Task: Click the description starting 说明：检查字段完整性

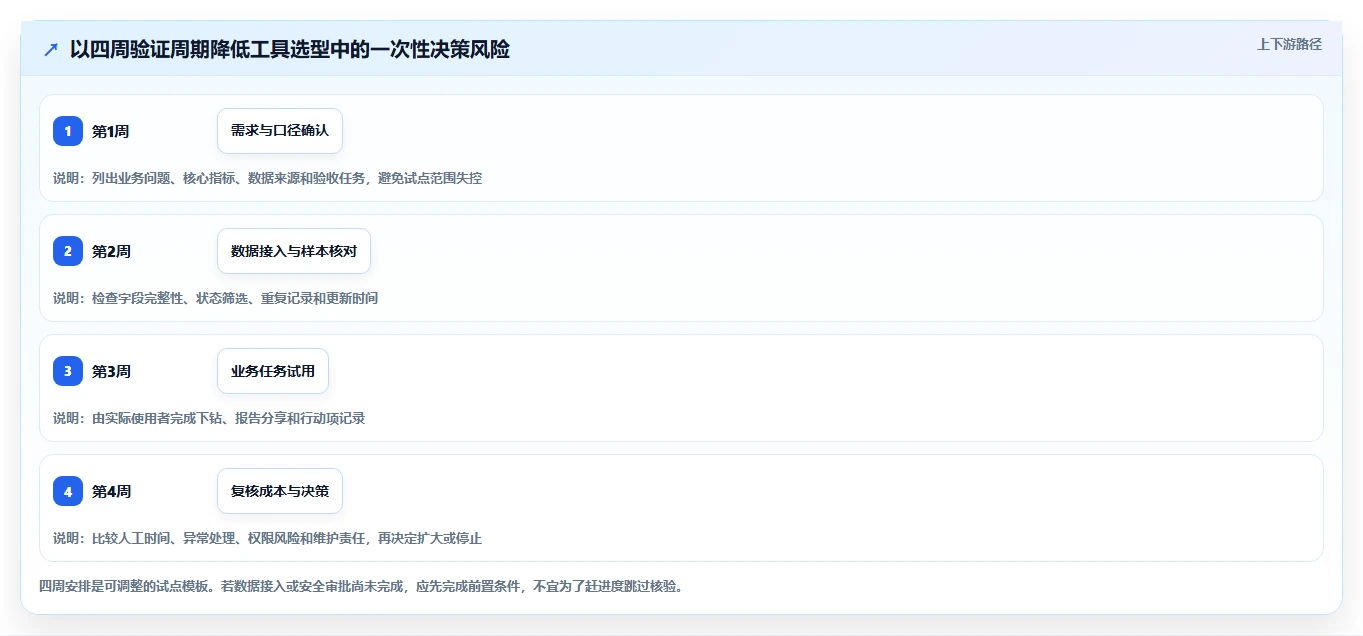Action: tap(215, 298)
